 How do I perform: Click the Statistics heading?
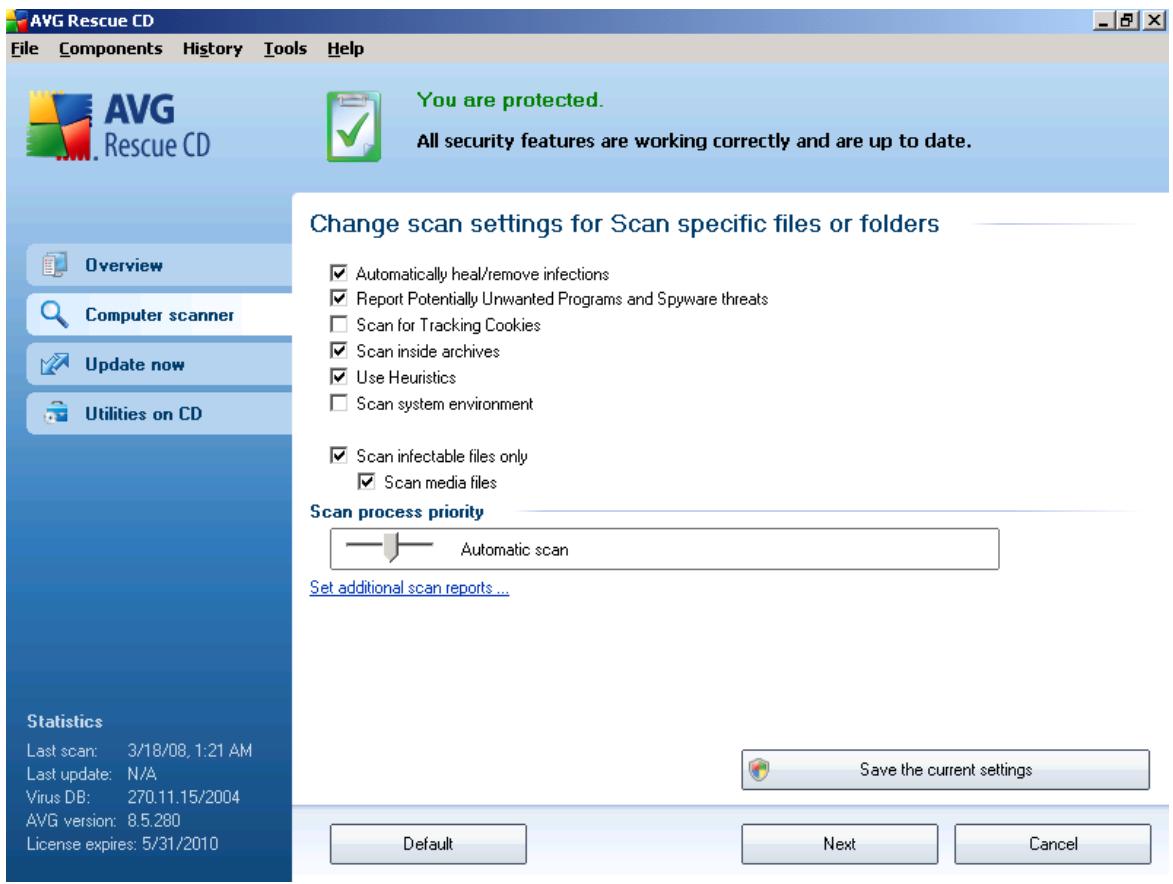(x=64, y=721)
